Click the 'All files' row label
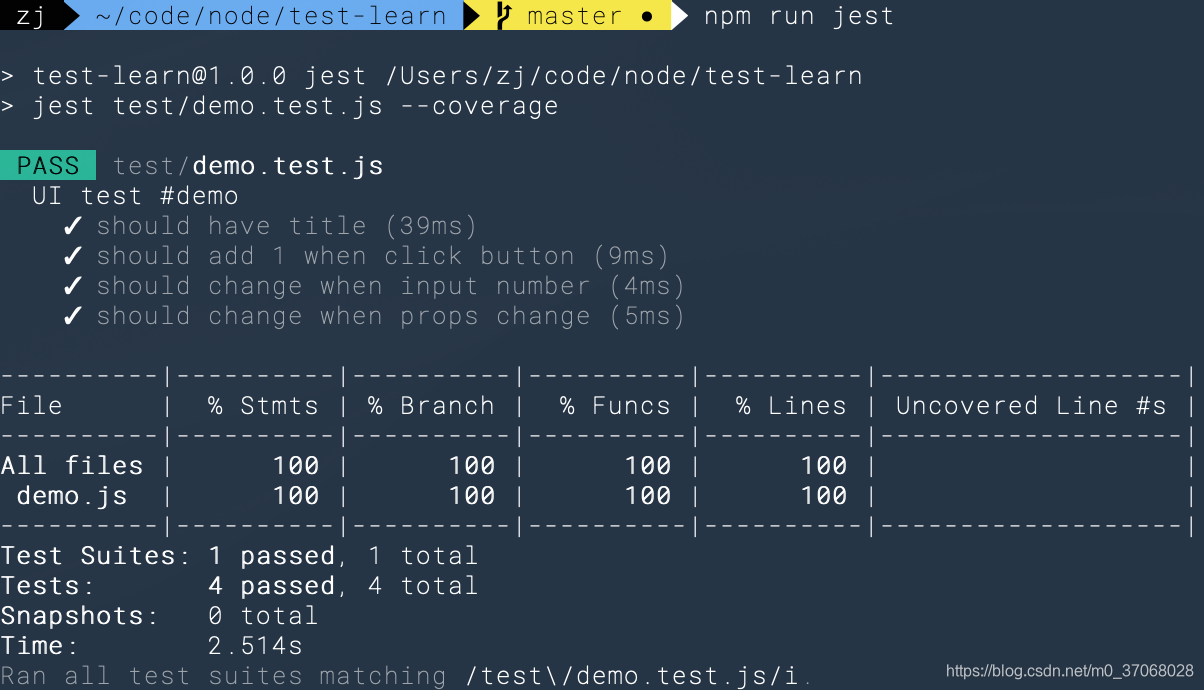1204x690 pixels. click(71, 466)
